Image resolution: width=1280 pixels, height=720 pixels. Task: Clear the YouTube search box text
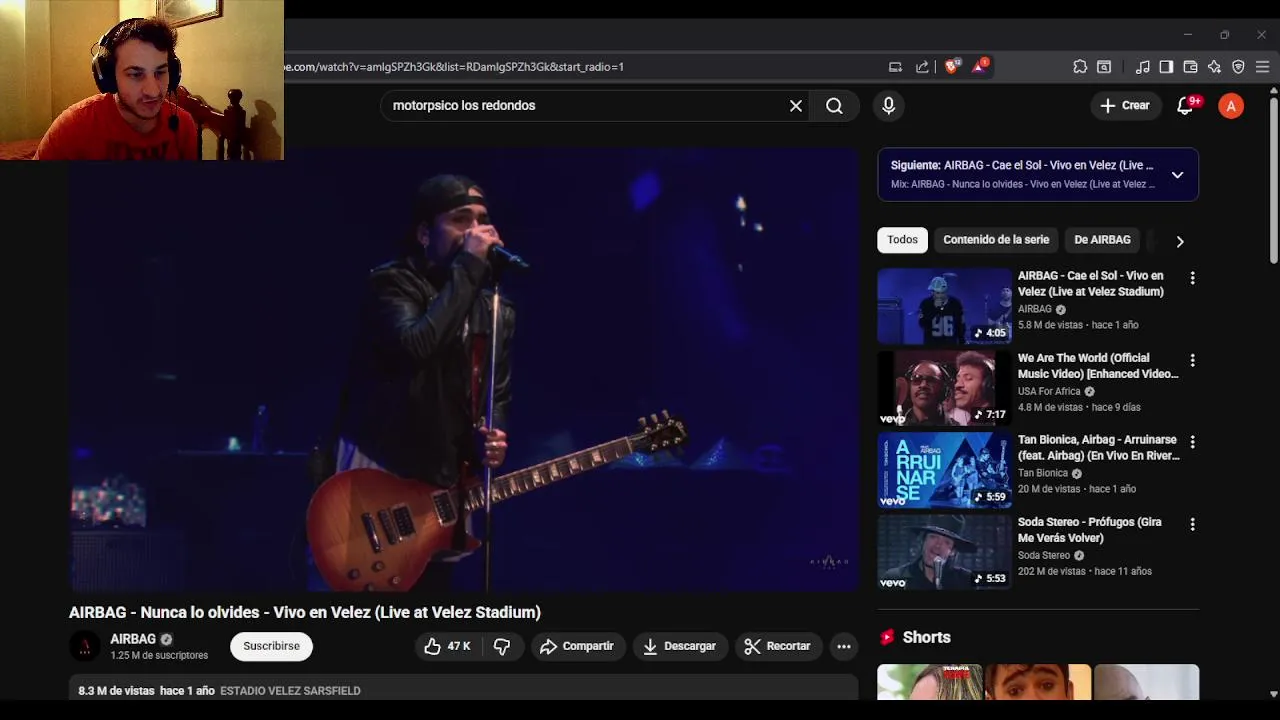point(796,106)
